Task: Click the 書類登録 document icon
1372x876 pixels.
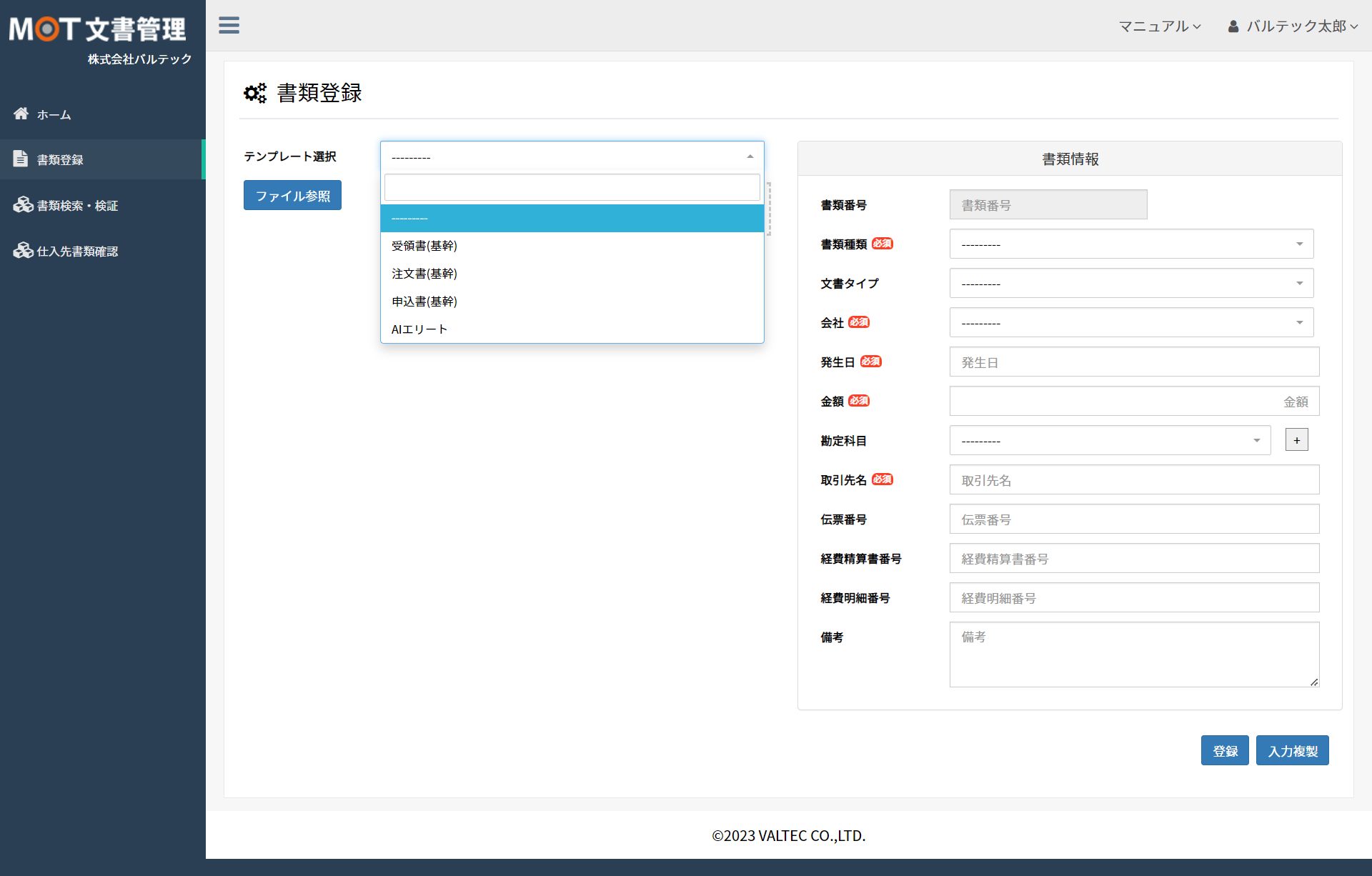Action: click(21, 159)
